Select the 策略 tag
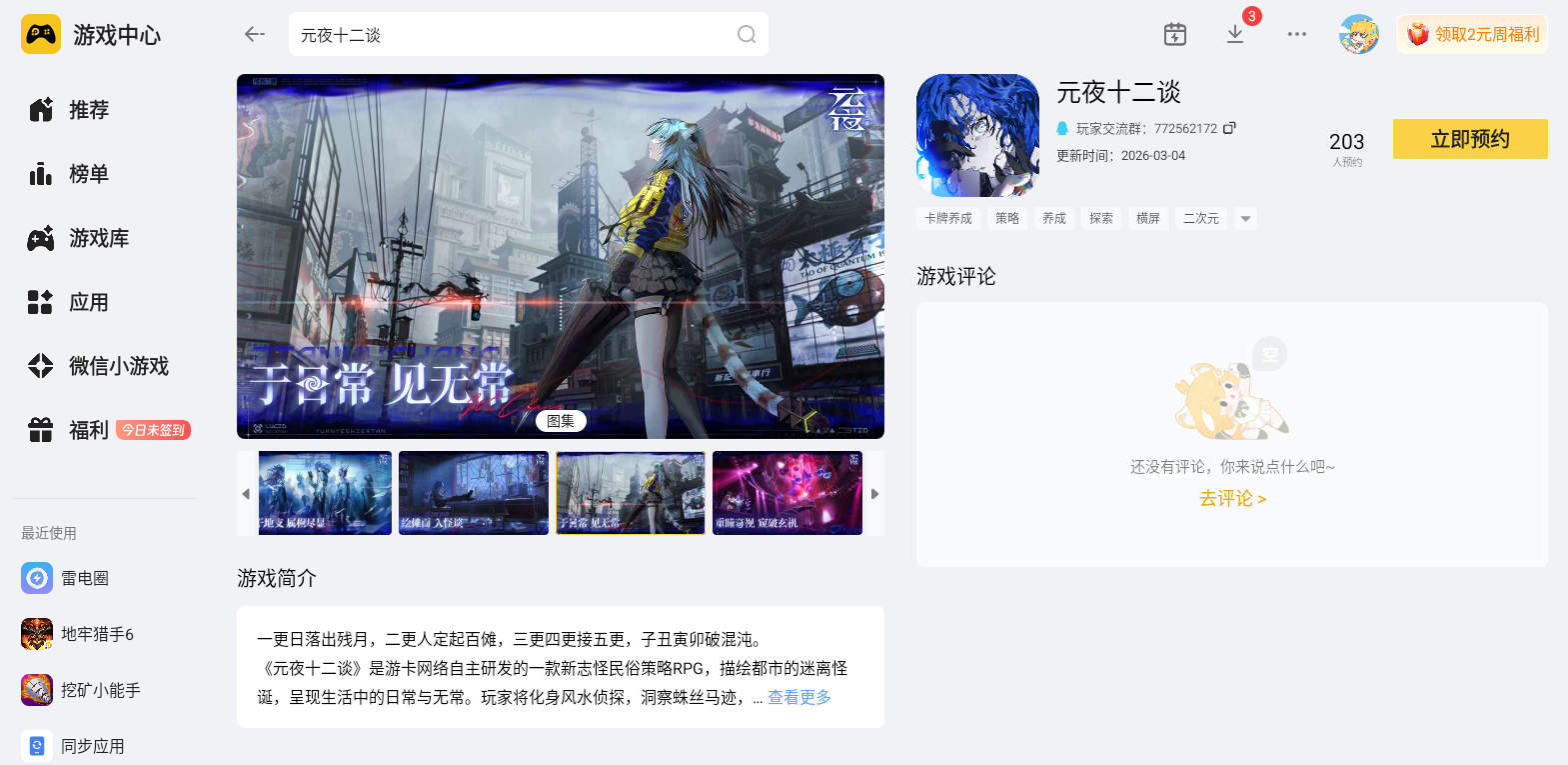1568x765 pixels. click(1007, 218)
